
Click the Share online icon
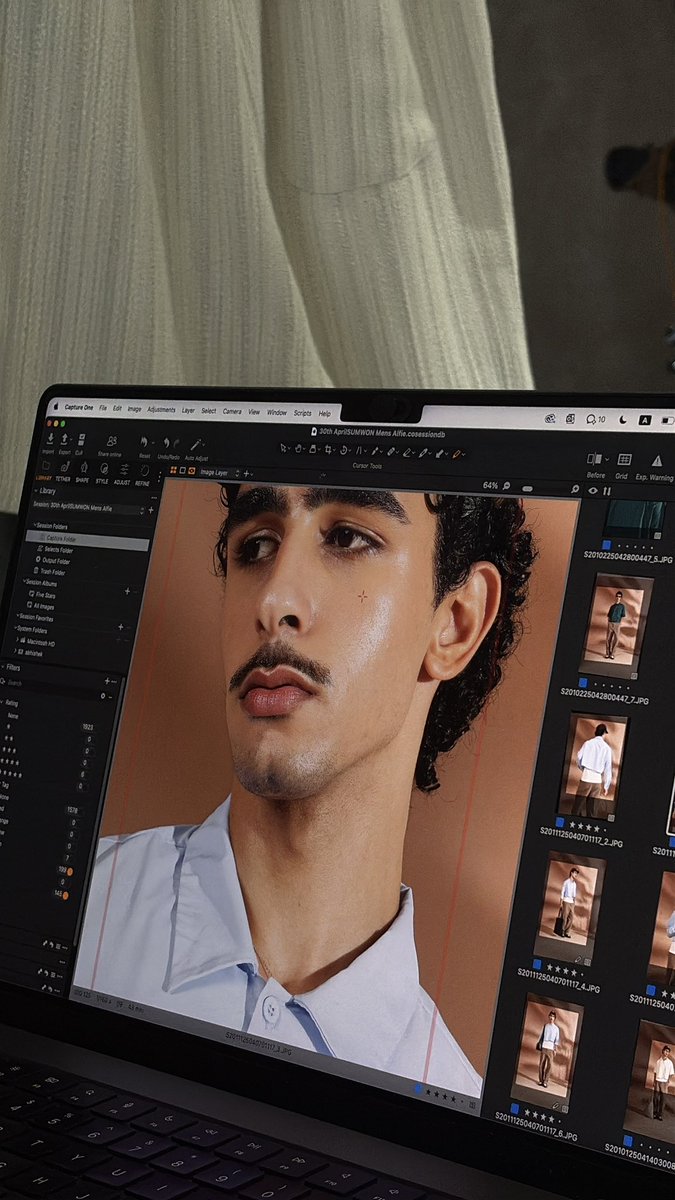pyautogui.click(x=111, y=441)
